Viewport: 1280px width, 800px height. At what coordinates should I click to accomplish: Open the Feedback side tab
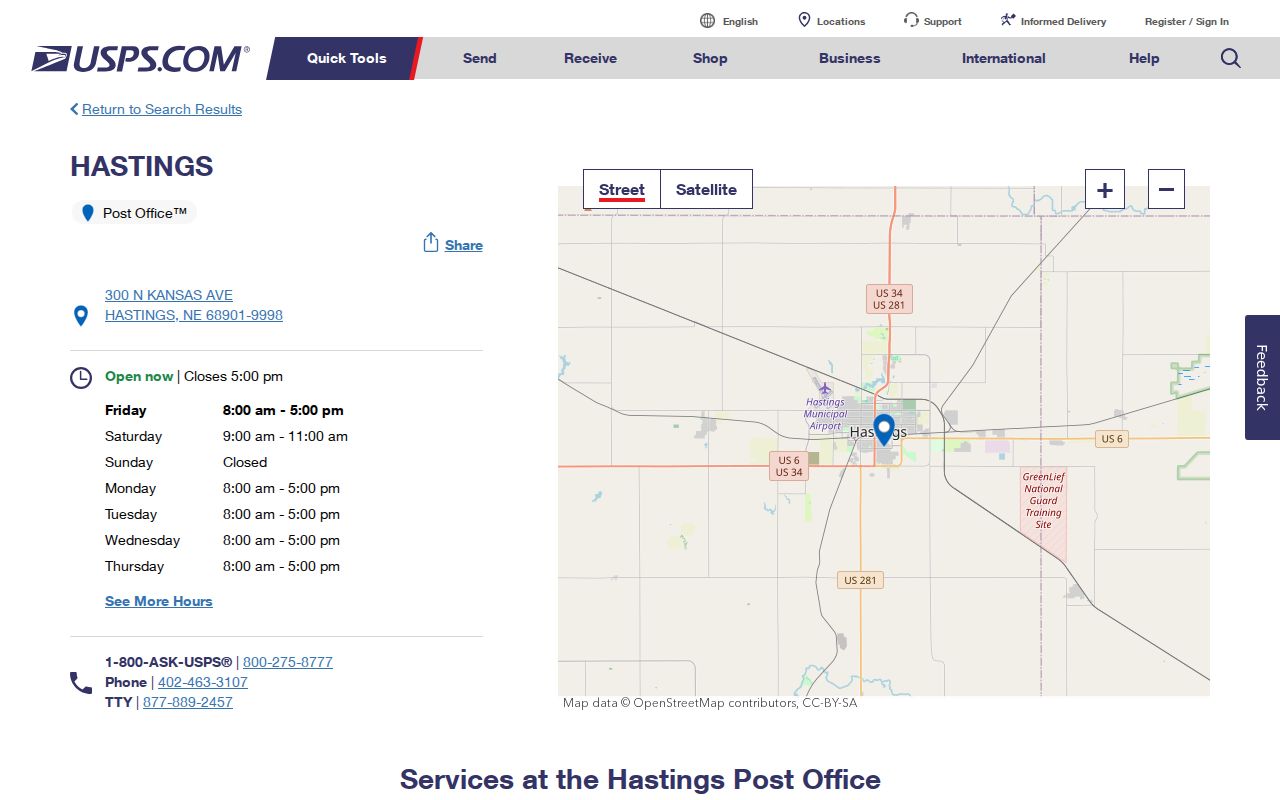pyautogui.click(x=1262, y=377)
